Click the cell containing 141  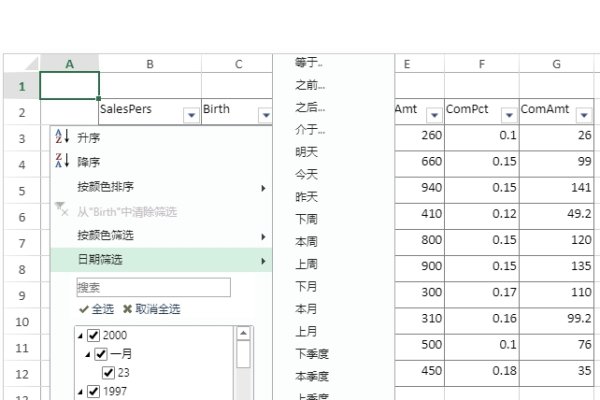[556, 190]
